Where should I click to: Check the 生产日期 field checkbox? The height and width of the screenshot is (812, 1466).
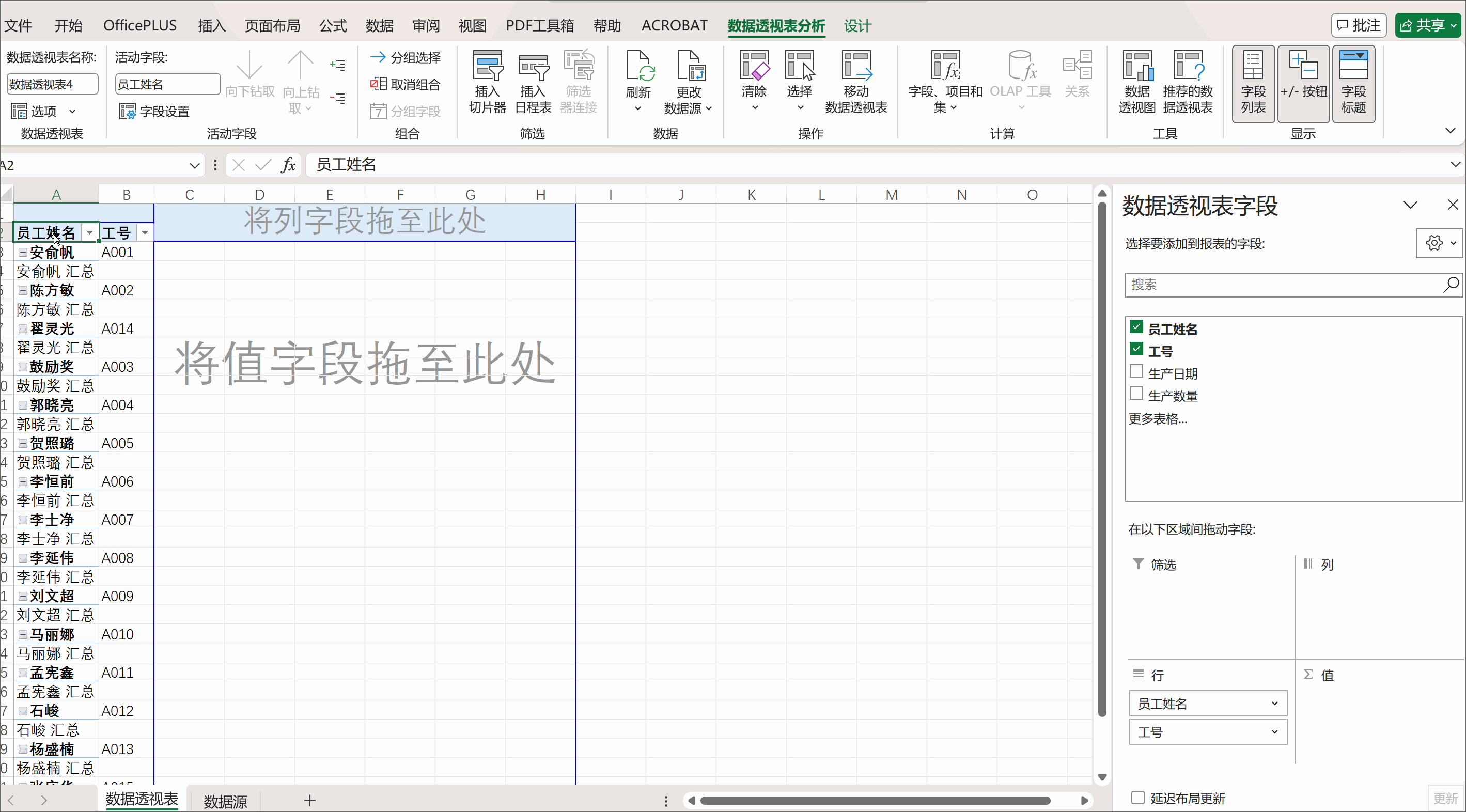[x=1136, y=371]
